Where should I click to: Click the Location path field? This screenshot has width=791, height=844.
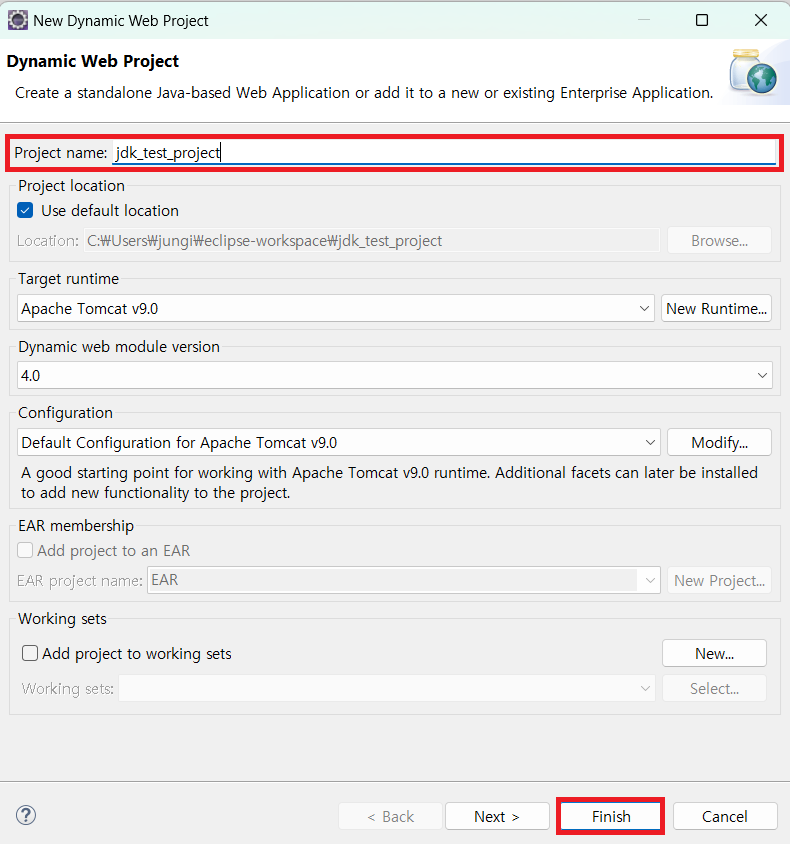click(371, 241)
